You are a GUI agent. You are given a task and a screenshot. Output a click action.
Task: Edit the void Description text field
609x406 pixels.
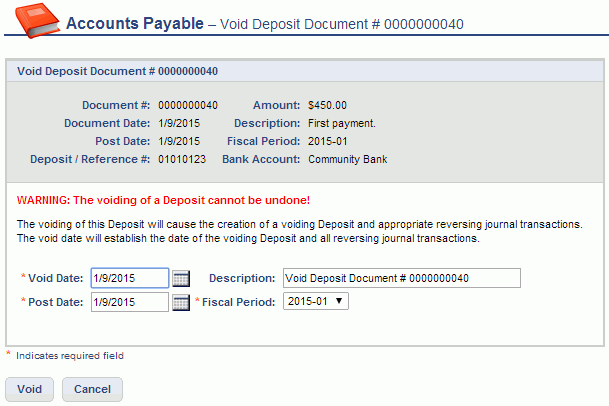(400, 278)
